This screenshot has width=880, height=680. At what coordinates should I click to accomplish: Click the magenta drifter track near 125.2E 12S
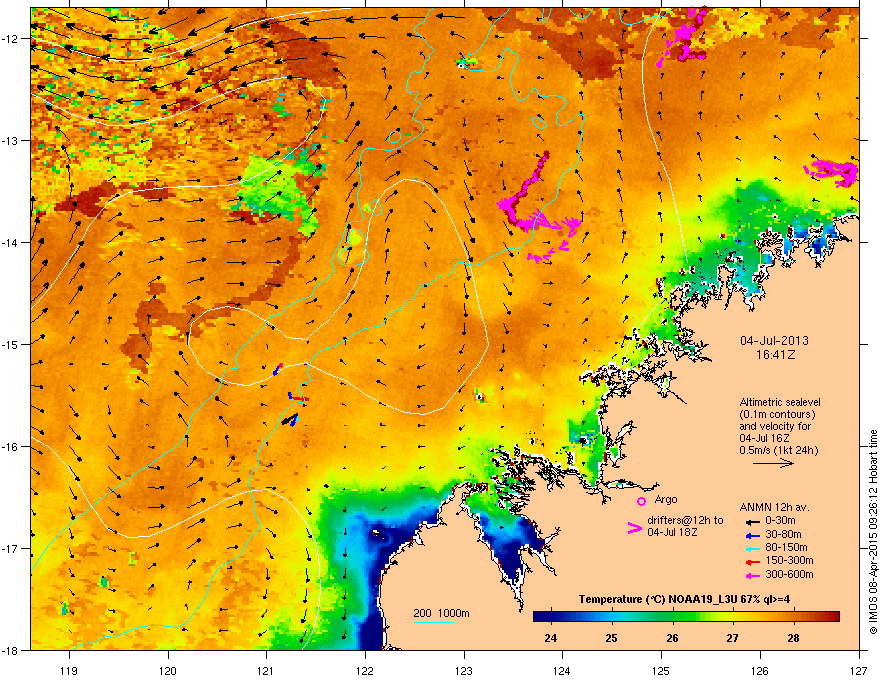683,38
